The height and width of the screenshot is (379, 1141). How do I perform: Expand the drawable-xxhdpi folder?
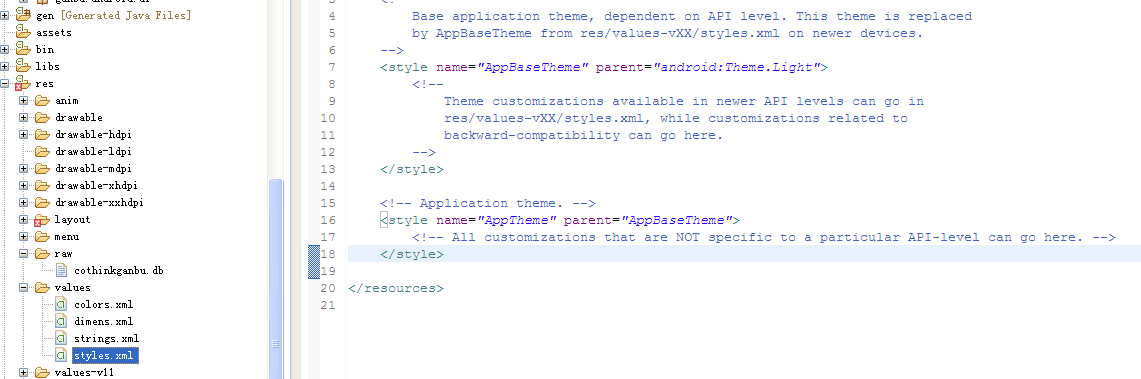coord(24,202)
